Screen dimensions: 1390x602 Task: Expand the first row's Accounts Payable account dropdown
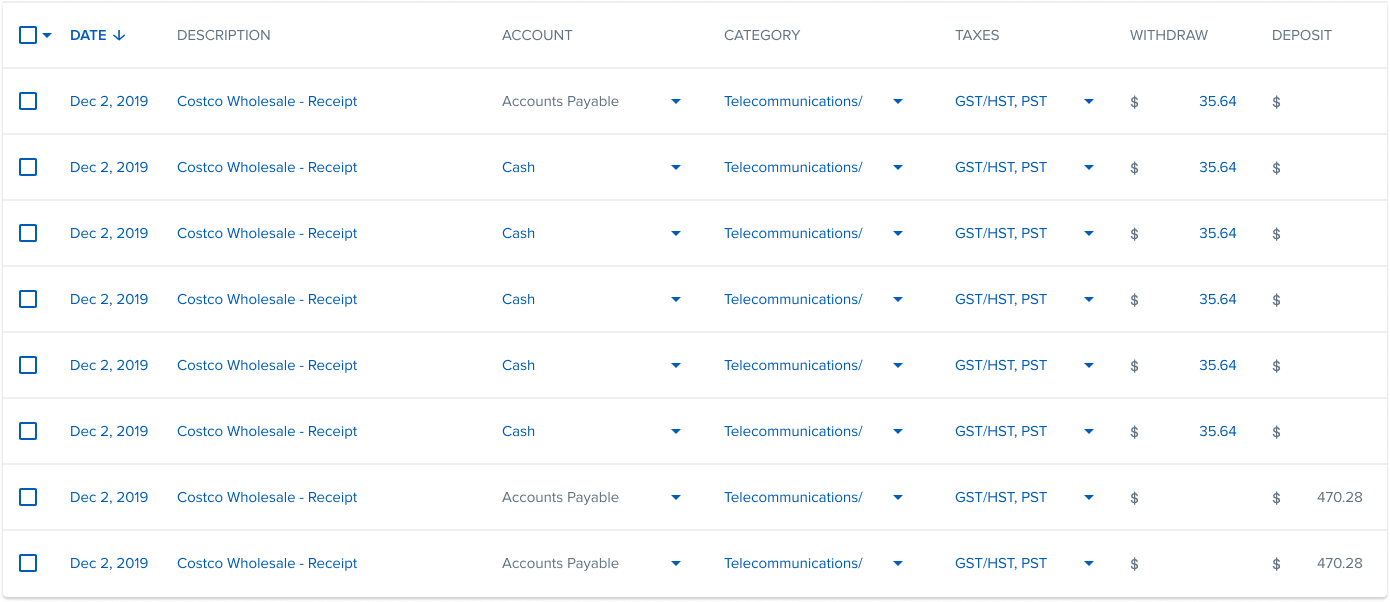tap(676, 101)
